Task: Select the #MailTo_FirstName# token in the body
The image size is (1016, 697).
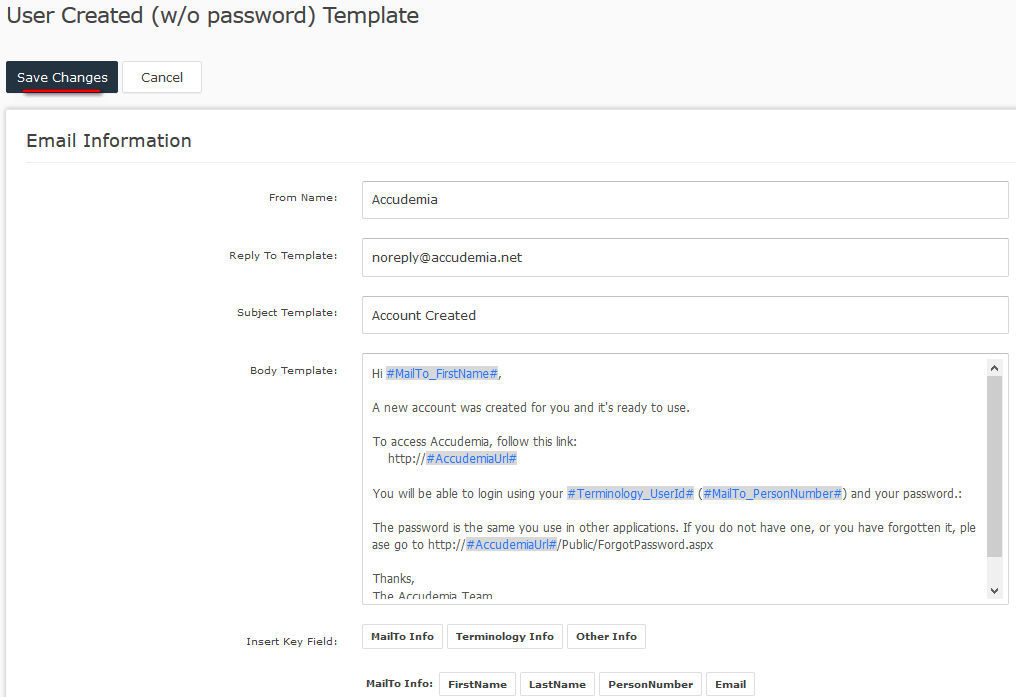Action: (442, 373)
